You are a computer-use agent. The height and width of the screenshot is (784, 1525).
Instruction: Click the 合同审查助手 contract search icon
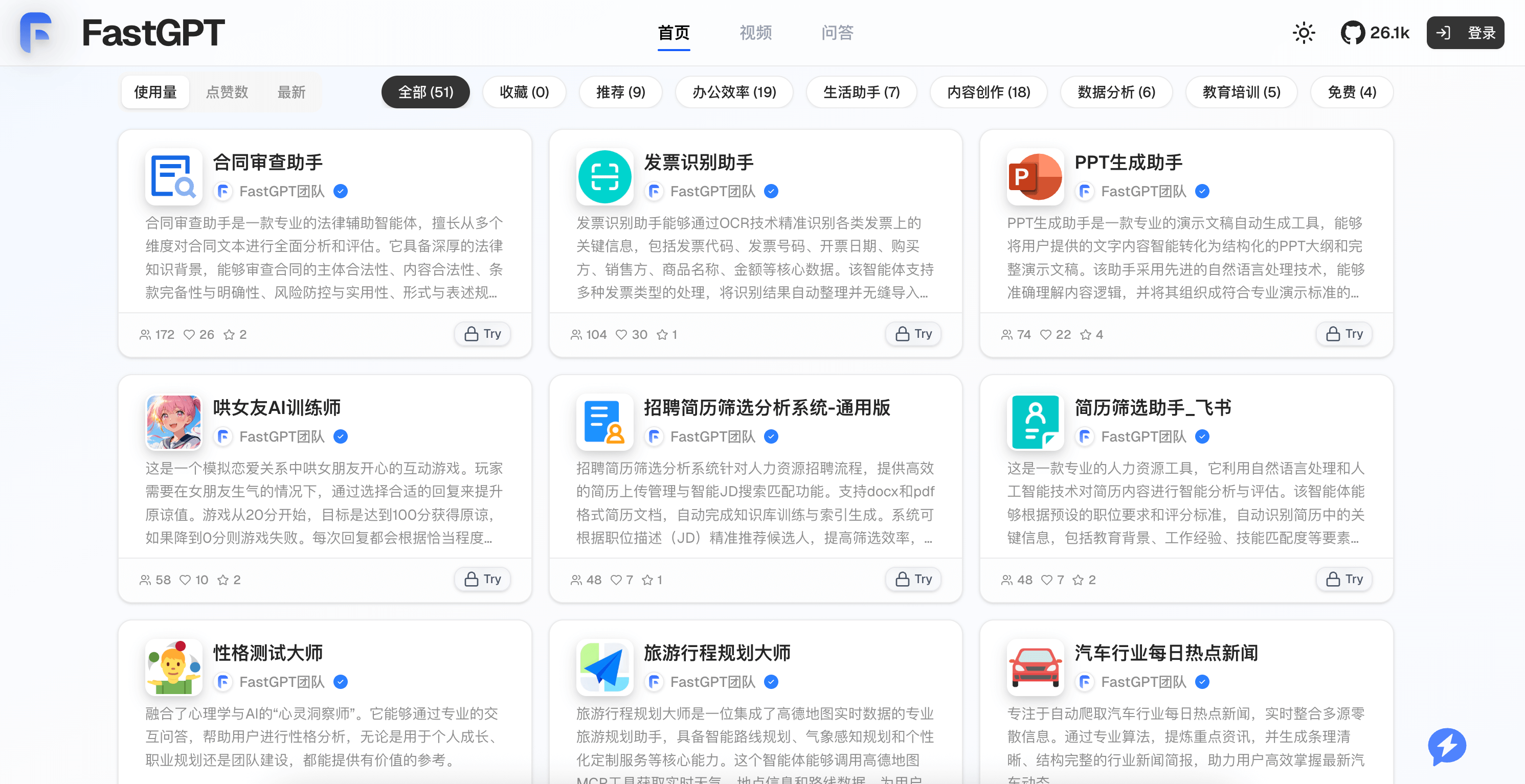point(173,176)
